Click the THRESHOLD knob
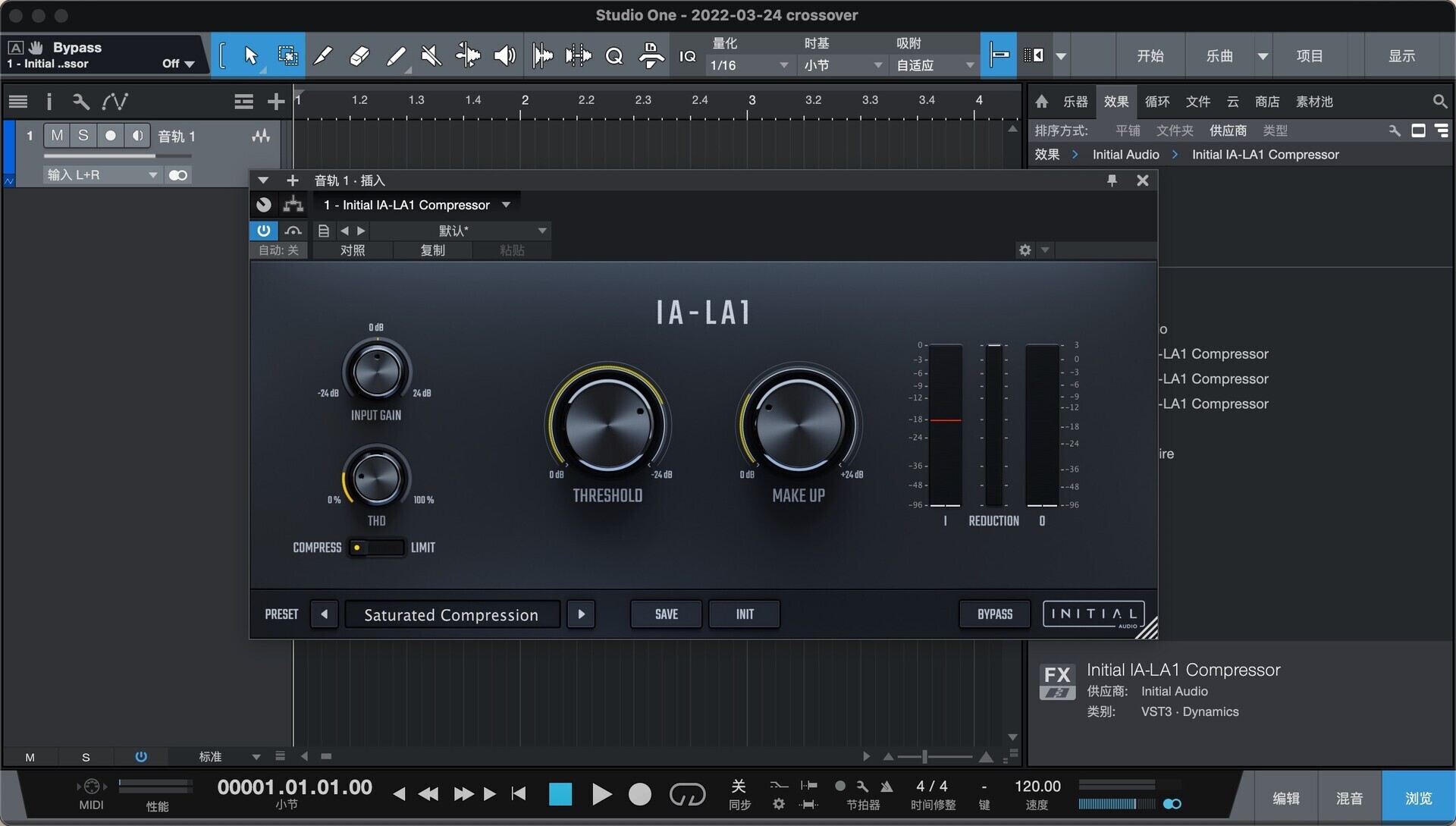 (x=607, y=423)
